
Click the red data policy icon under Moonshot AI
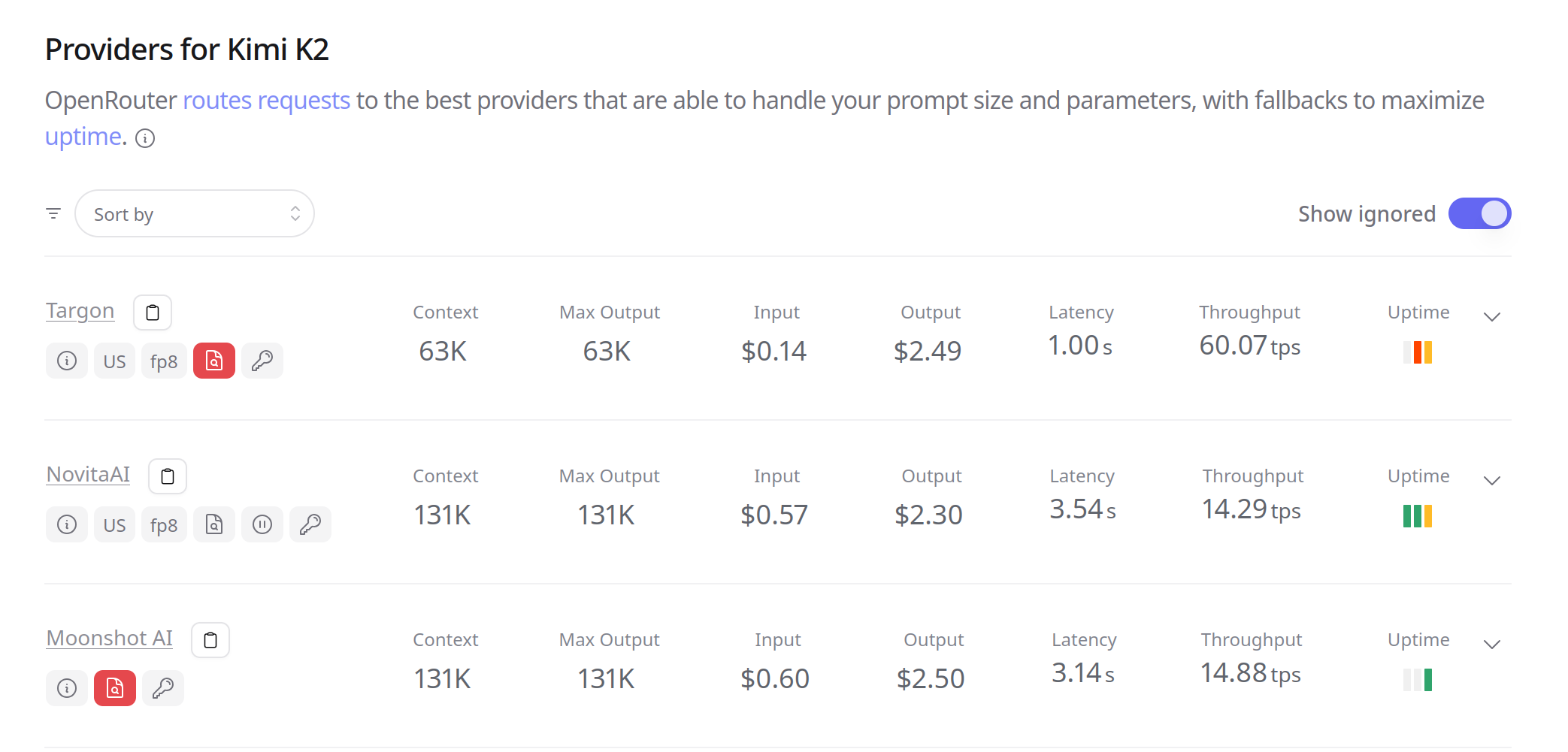click(x=115, y=688)
